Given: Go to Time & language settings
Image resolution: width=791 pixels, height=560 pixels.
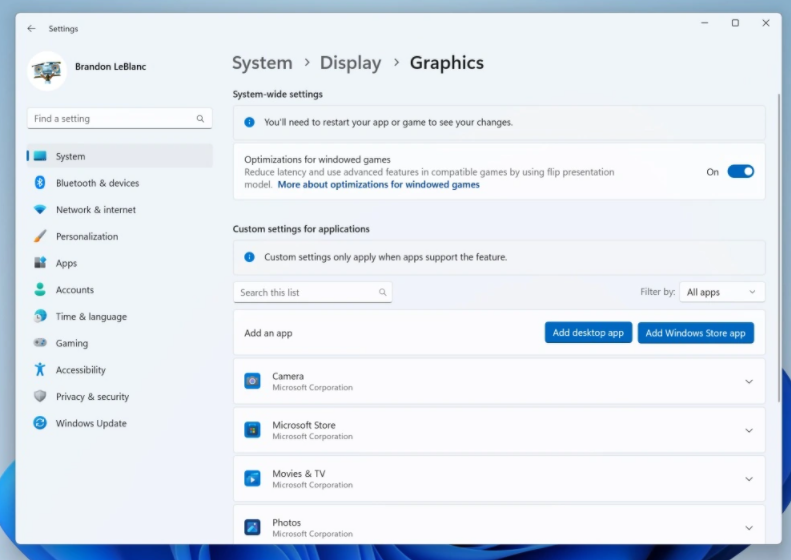Looking at the screenshot, I should [120, 316].
